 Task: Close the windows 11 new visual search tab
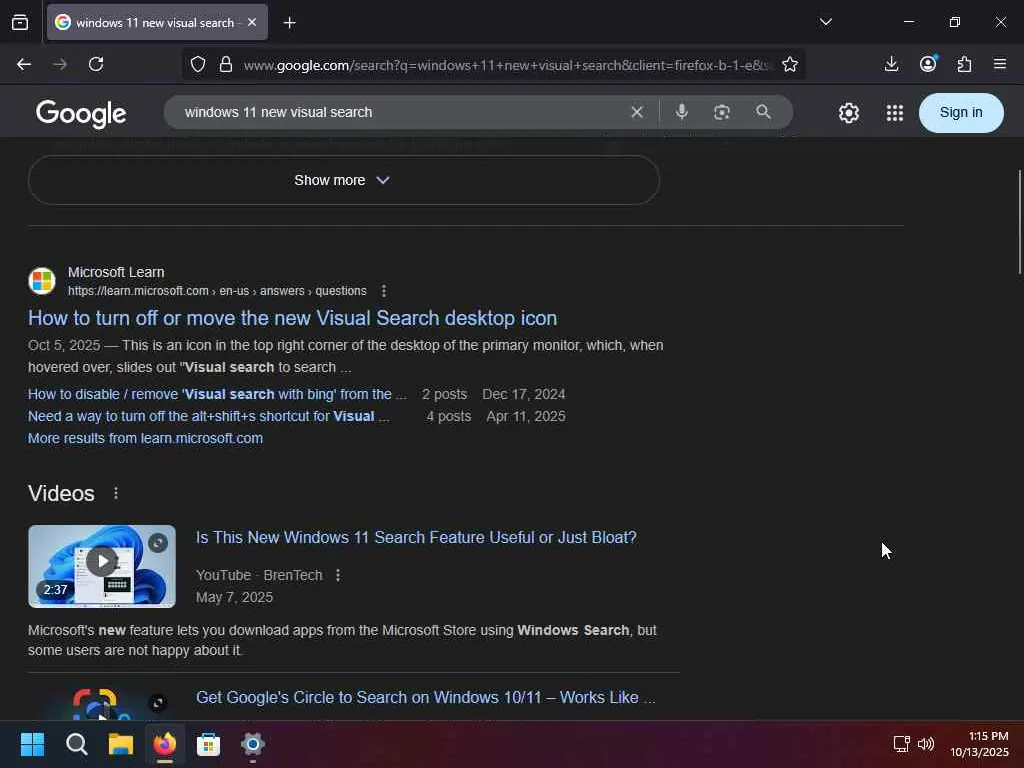pyautogui.click(x=252, y=22)
